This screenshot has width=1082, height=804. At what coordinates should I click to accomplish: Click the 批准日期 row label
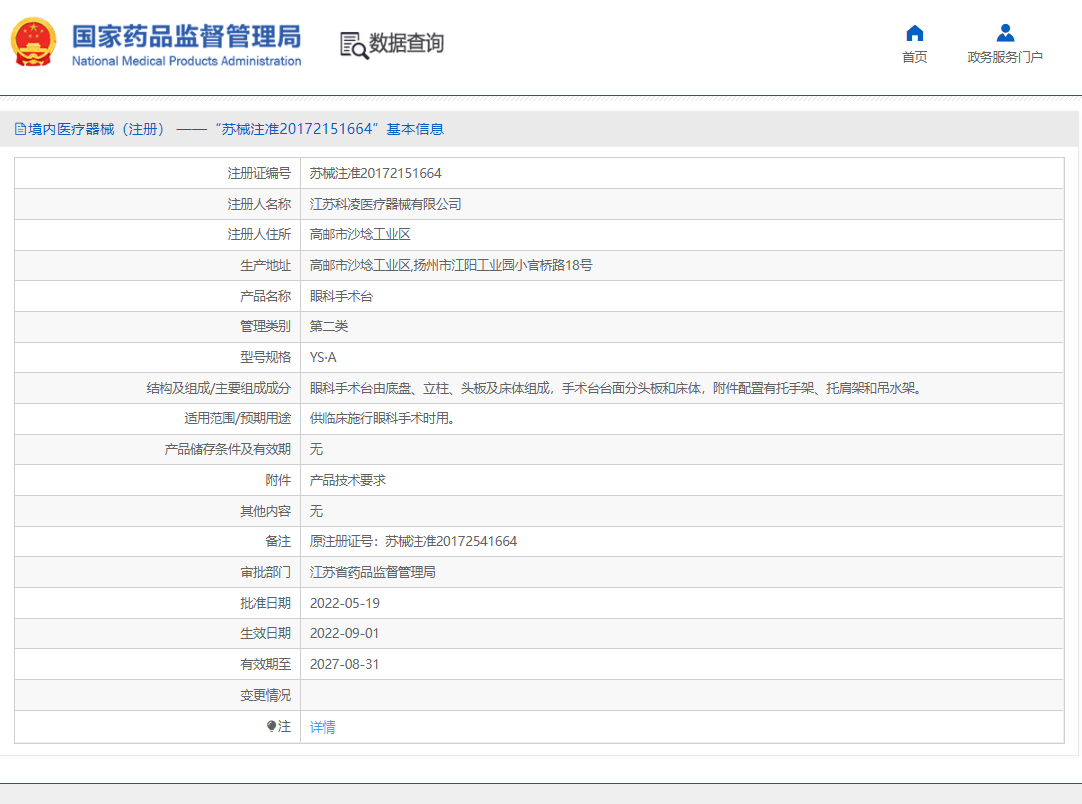click(266, 603)
